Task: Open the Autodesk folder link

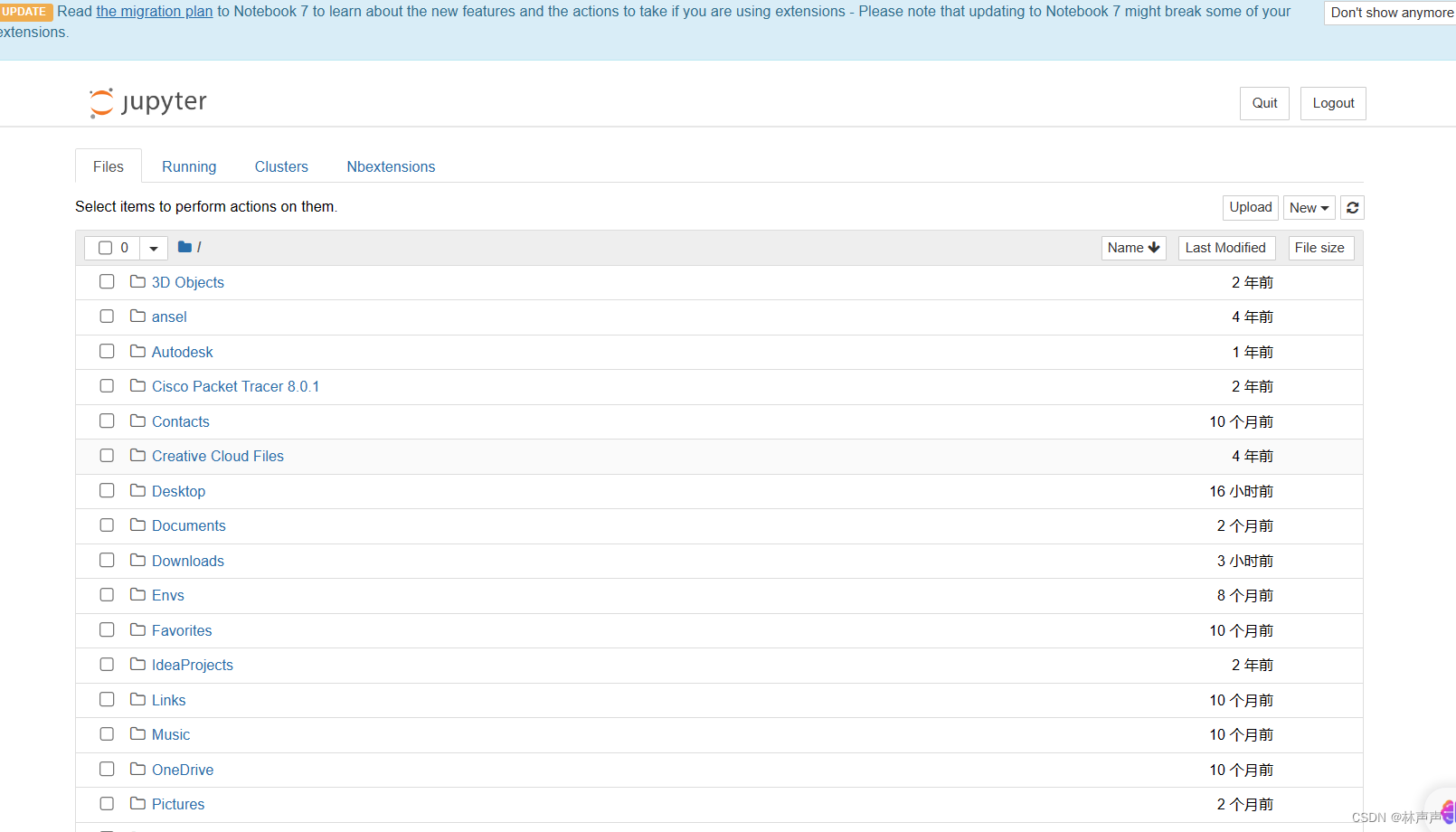Action: pos(183,352)
